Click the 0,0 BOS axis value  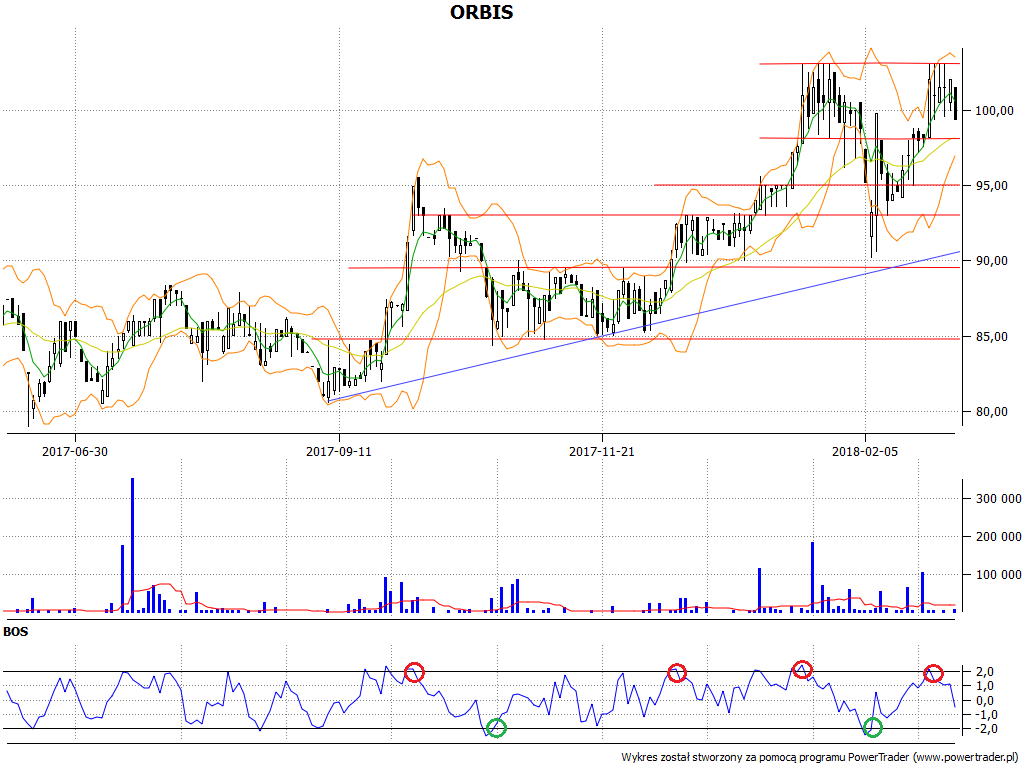(x=985, y=701)
